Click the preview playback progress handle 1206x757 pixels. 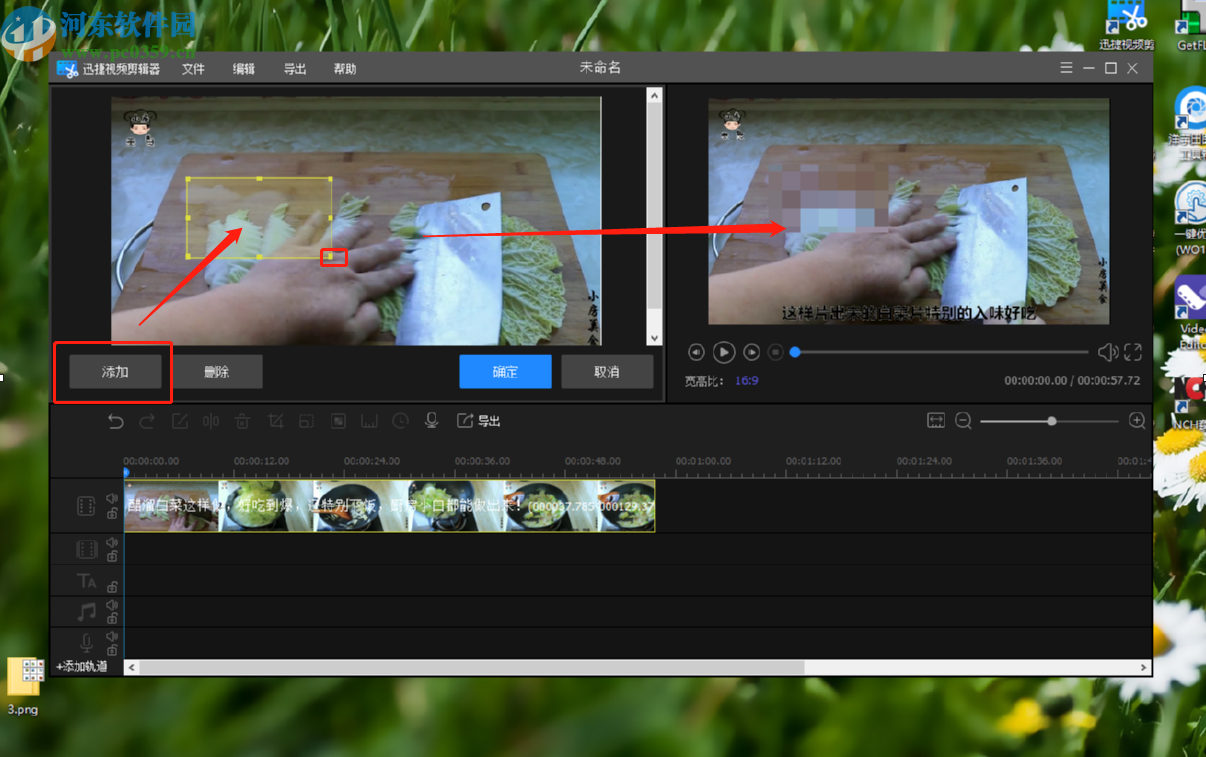795,352
